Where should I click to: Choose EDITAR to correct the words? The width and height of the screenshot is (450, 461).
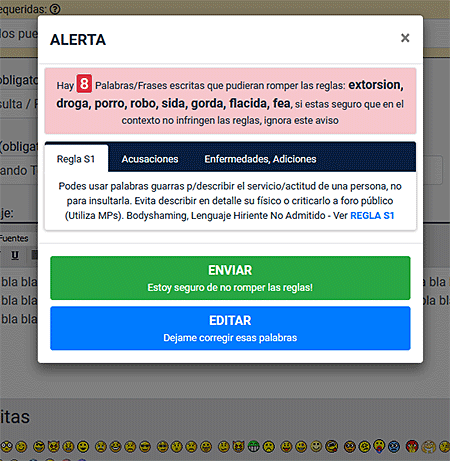(230, 328)
